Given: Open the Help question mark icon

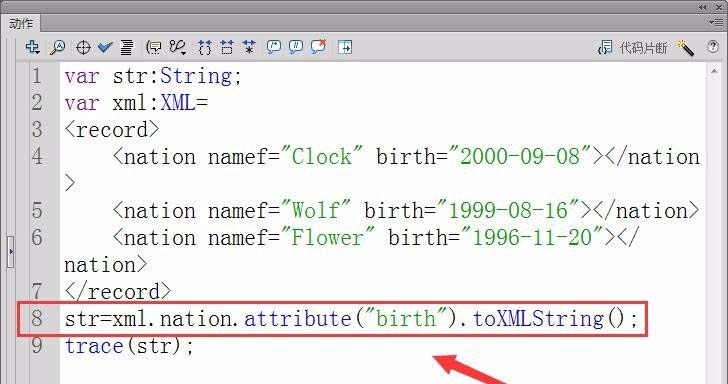Looking at the screenshot, I should (713, 46).
